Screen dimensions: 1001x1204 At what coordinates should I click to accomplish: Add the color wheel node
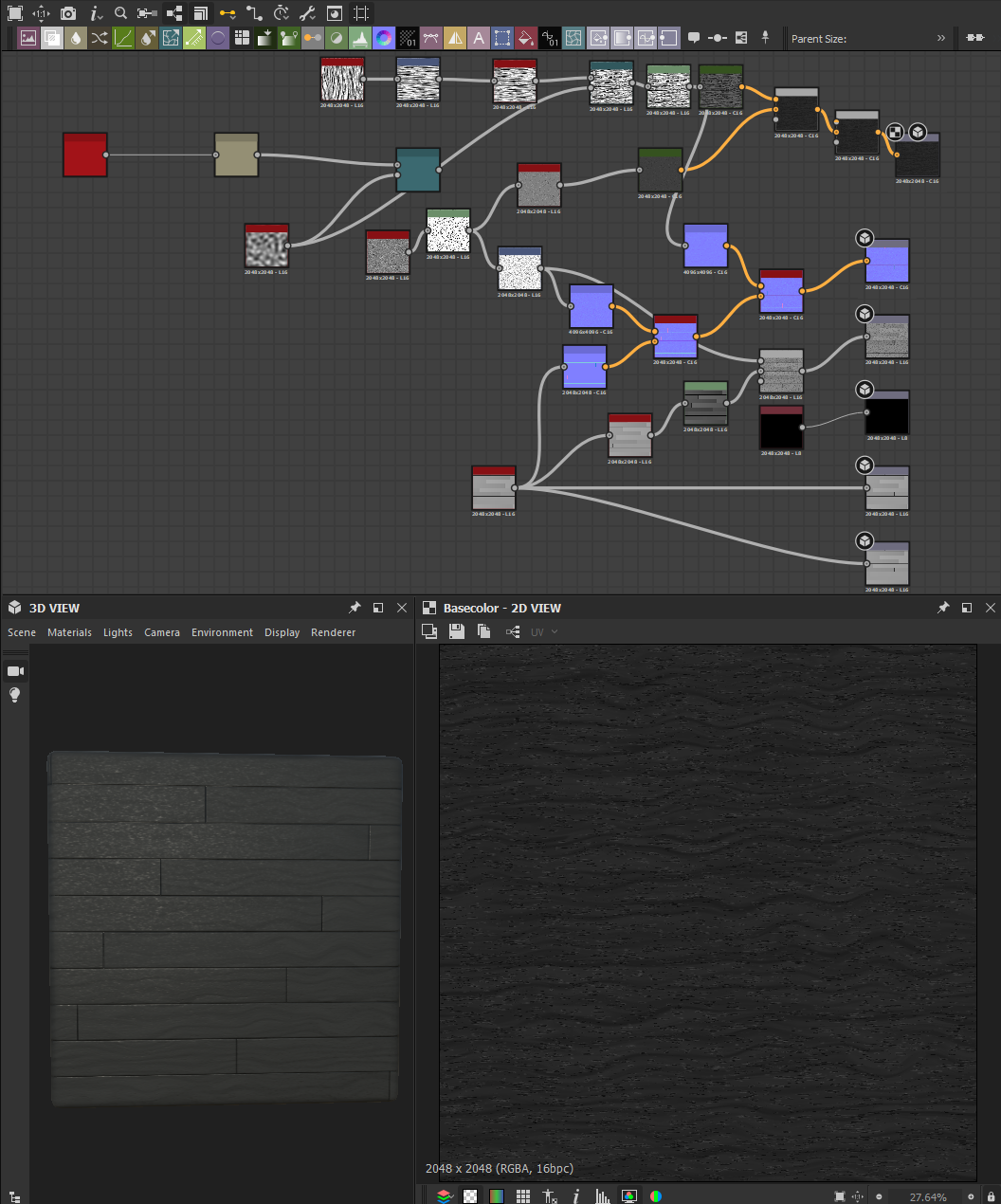click(x=384, y=38)
